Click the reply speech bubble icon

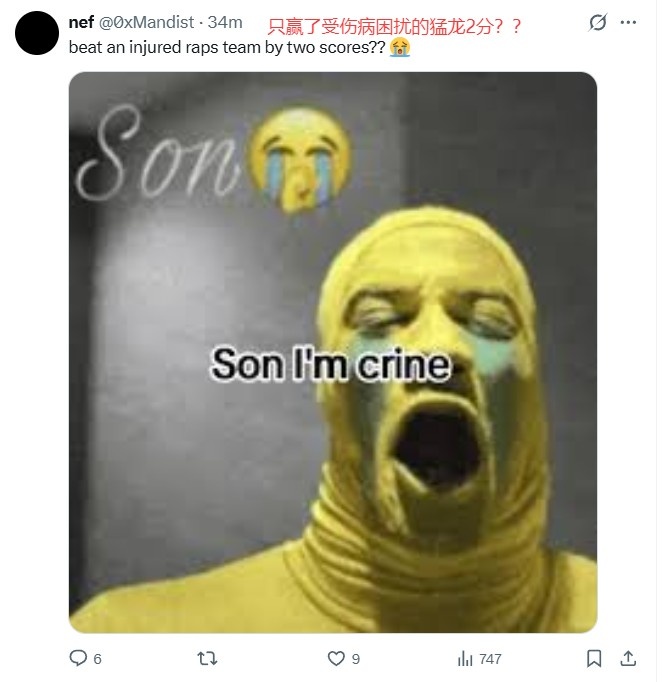(78, 658)
